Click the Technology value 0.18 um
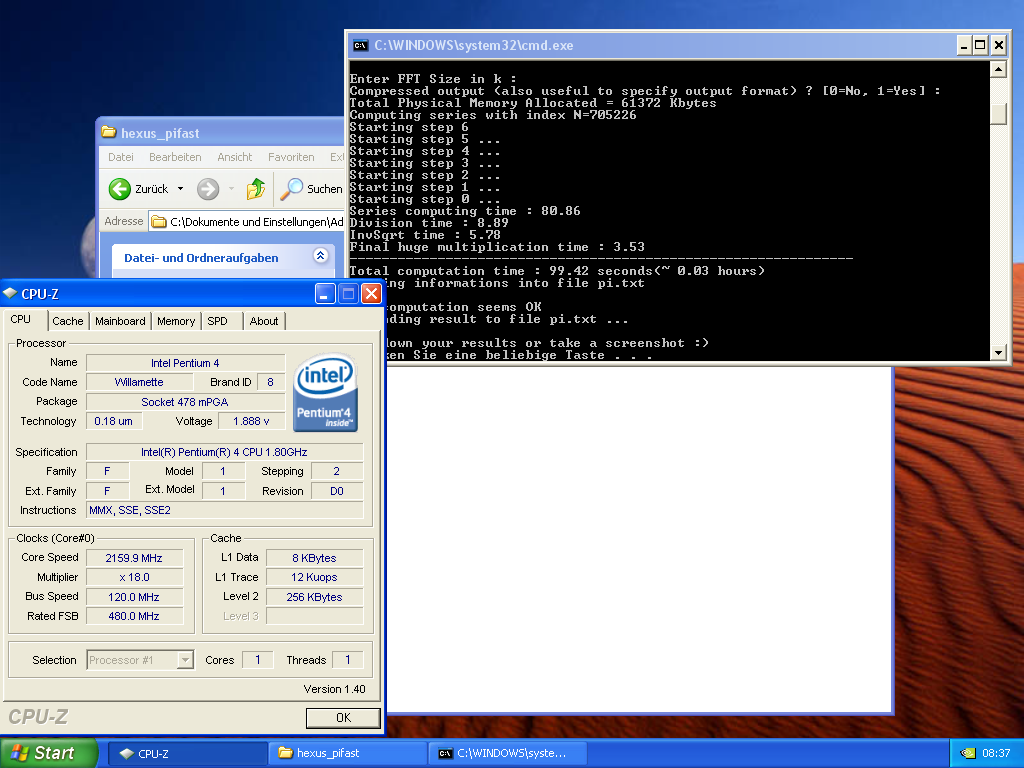Viewport: 1024px width, 768px height. [114, 421]
